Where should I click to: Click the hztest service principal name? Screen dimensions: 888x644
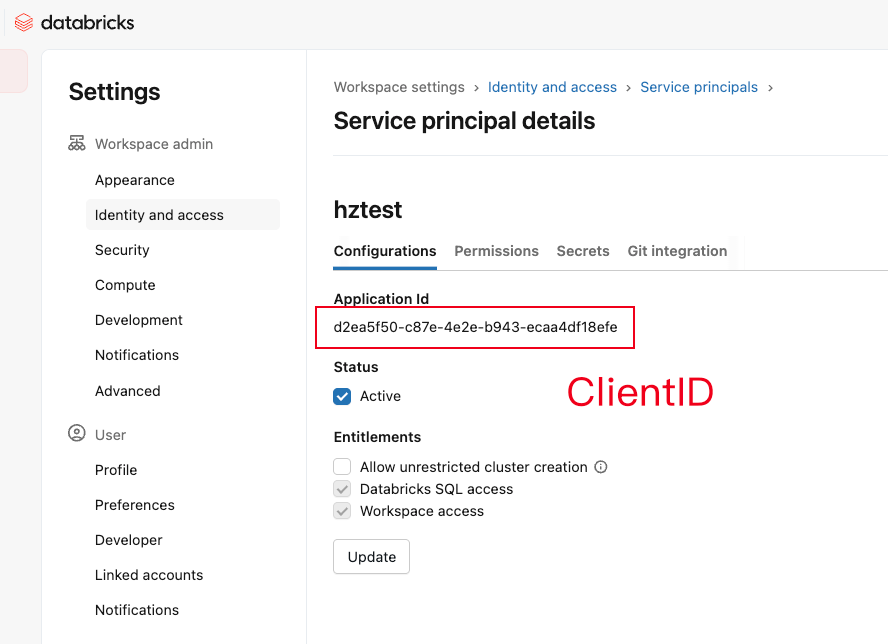coord(368,210)
